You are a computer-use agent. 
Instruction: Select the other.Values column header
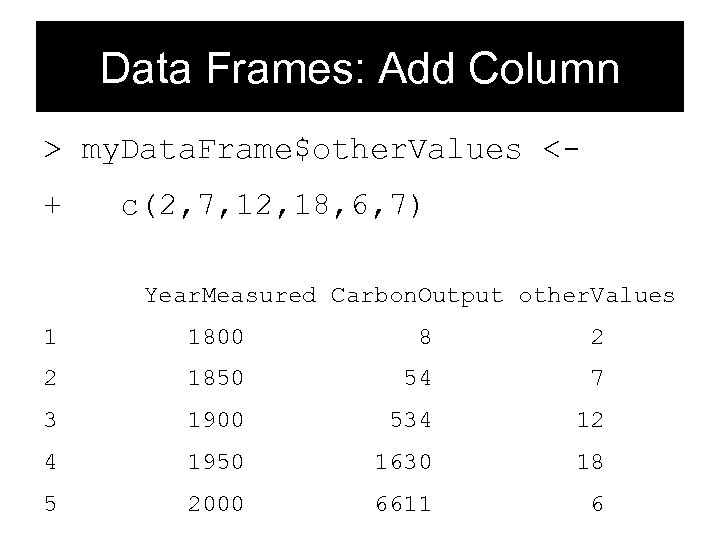point(596,295)
